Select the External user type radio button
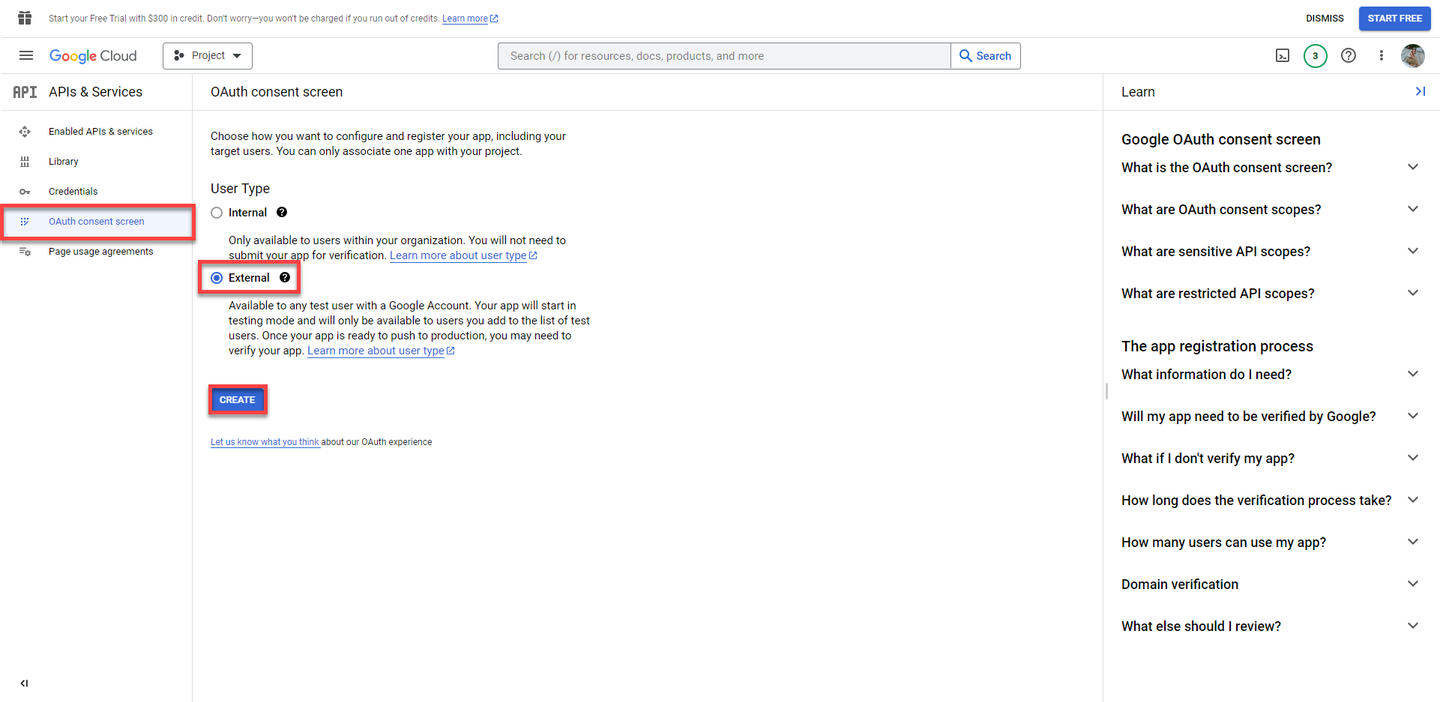This screenshot has width=1440, height=702. pyautogui.click(x=217, y=278)
